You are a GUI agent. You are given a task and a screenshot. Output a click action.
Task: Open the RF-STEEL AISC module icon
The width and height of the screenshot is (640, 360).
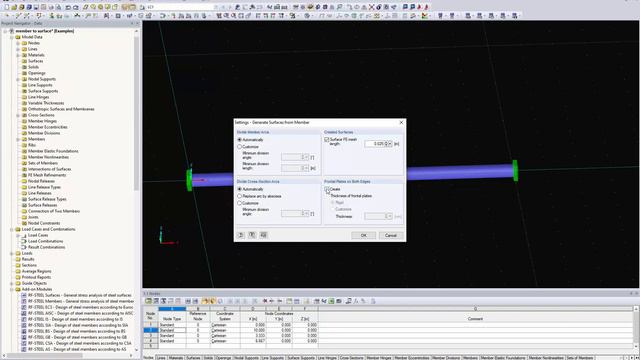coord(24,313)
